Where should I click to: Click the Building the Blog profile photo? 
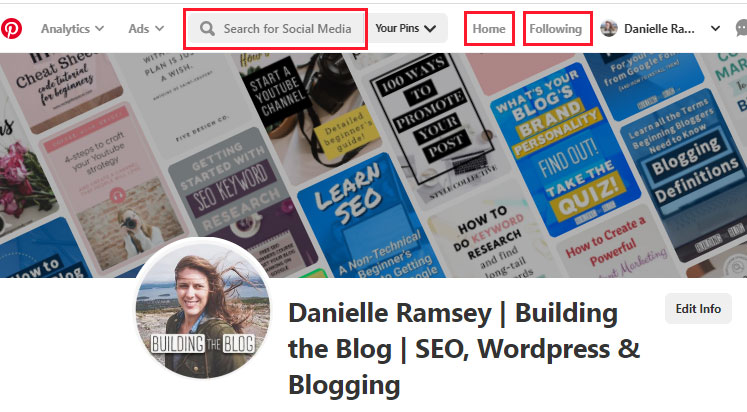[x=203, y=309]
